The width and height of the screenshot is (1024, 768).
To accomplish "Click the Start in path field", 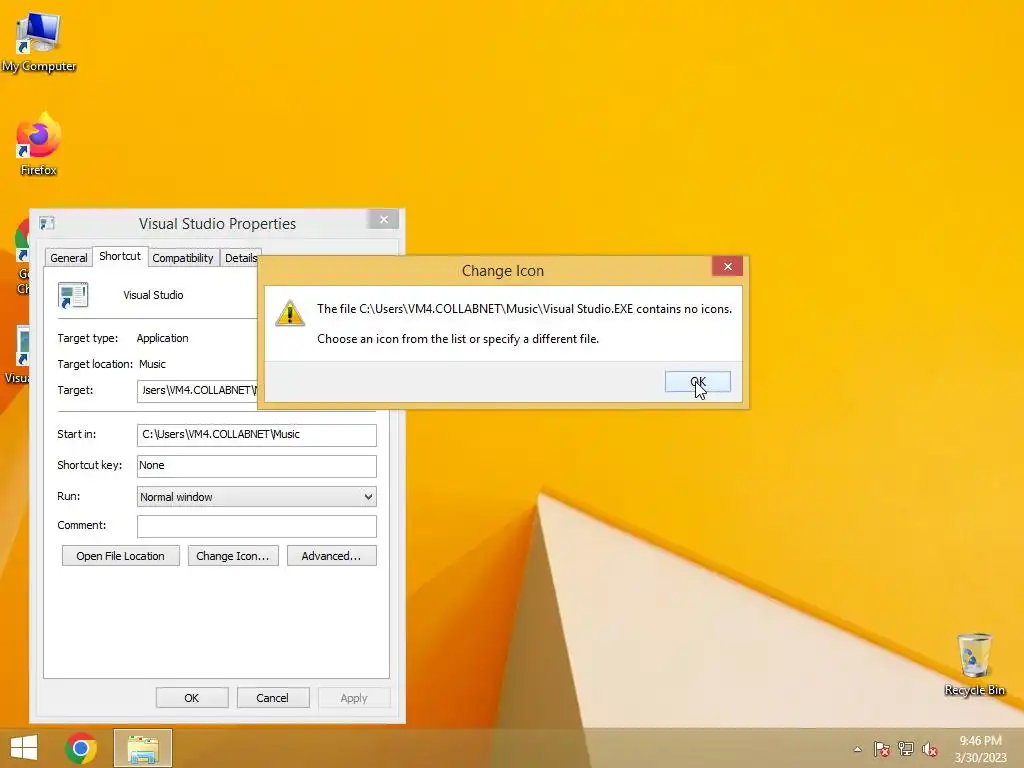I will [257, 435].
